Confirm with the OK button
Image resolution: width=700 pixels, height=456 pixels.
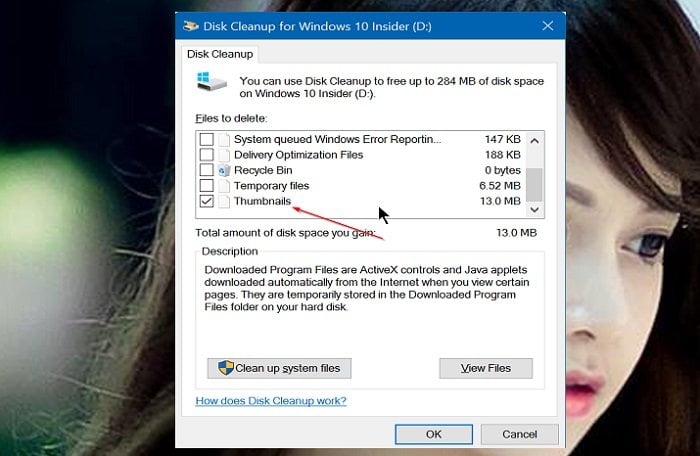[x=433, y=434]
